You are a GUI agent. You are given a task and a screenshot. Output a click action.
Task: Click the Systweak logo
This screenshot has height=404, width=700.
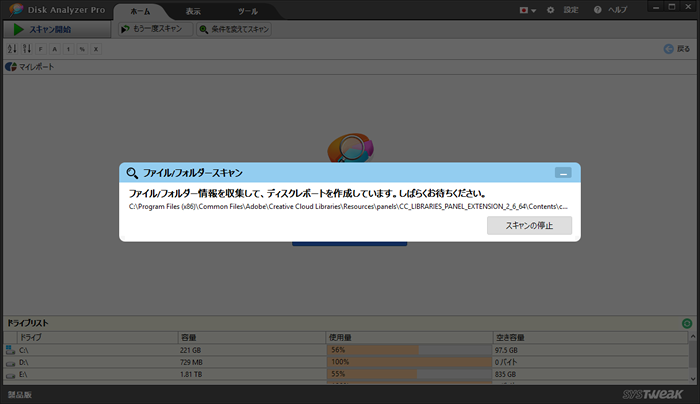(x=652, y=394)
